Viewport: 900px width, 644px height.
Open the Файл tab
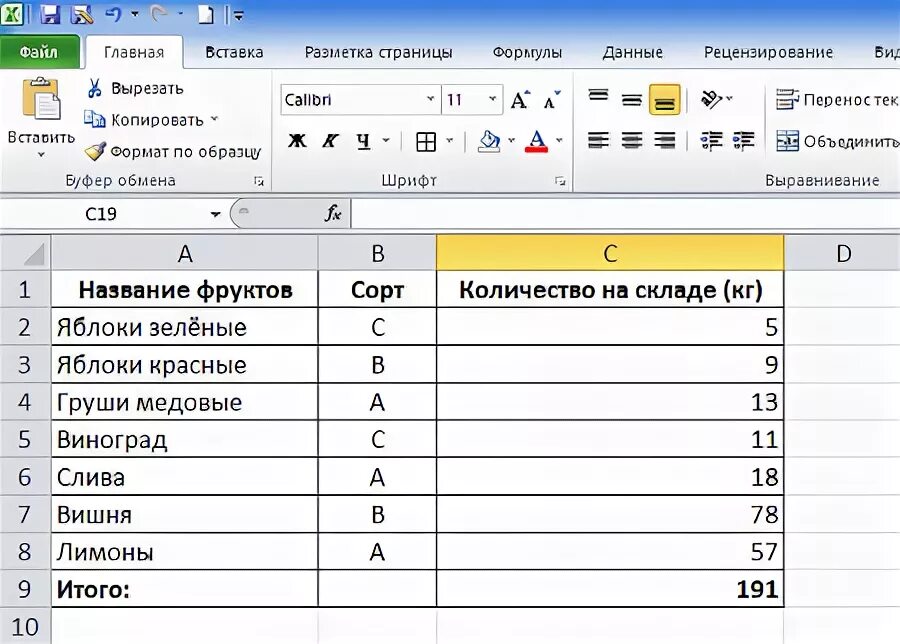click(39, 52)
